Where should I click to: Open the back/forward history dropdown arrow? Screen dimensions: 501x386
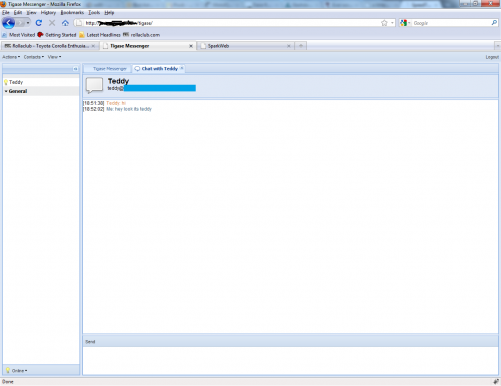coord(28,23)
